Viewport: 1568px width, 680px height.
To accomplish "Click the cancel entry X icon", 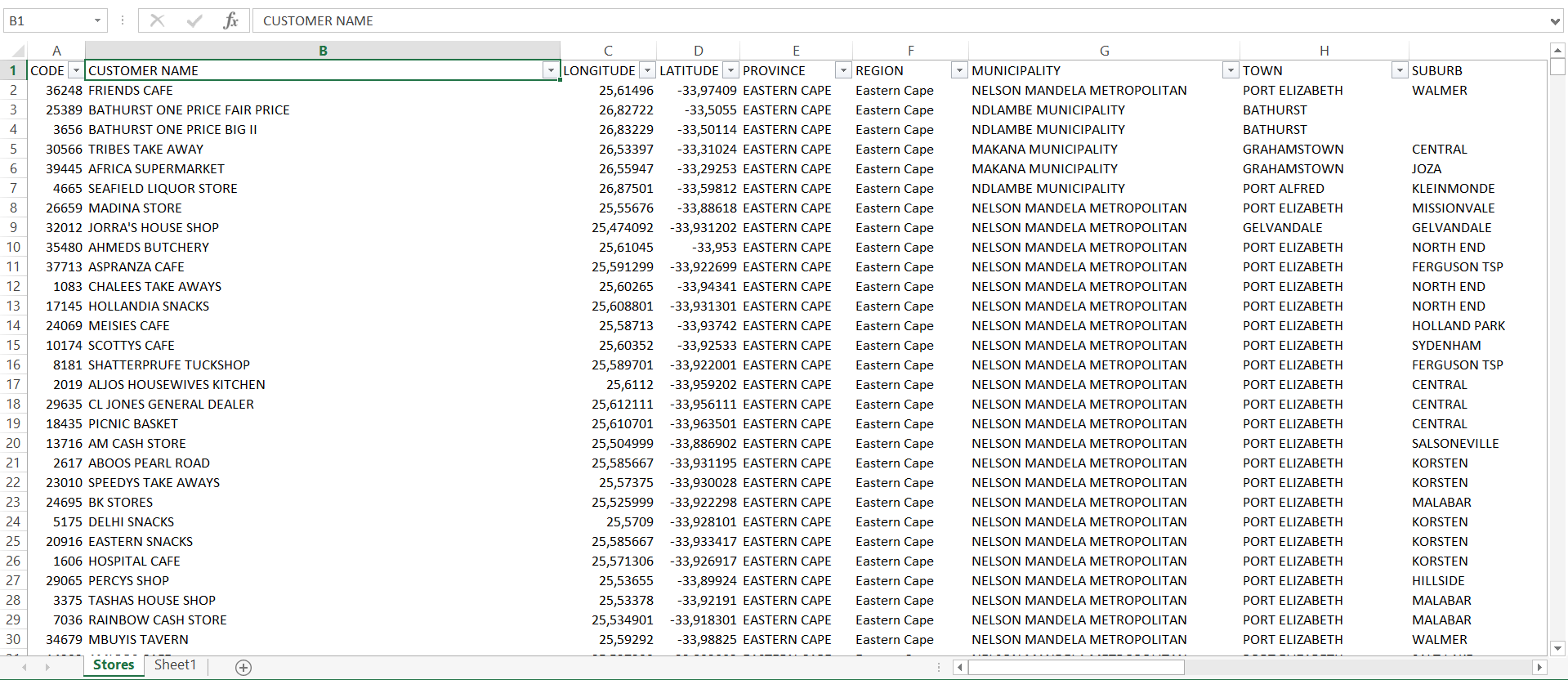I will tap(157, 20).
